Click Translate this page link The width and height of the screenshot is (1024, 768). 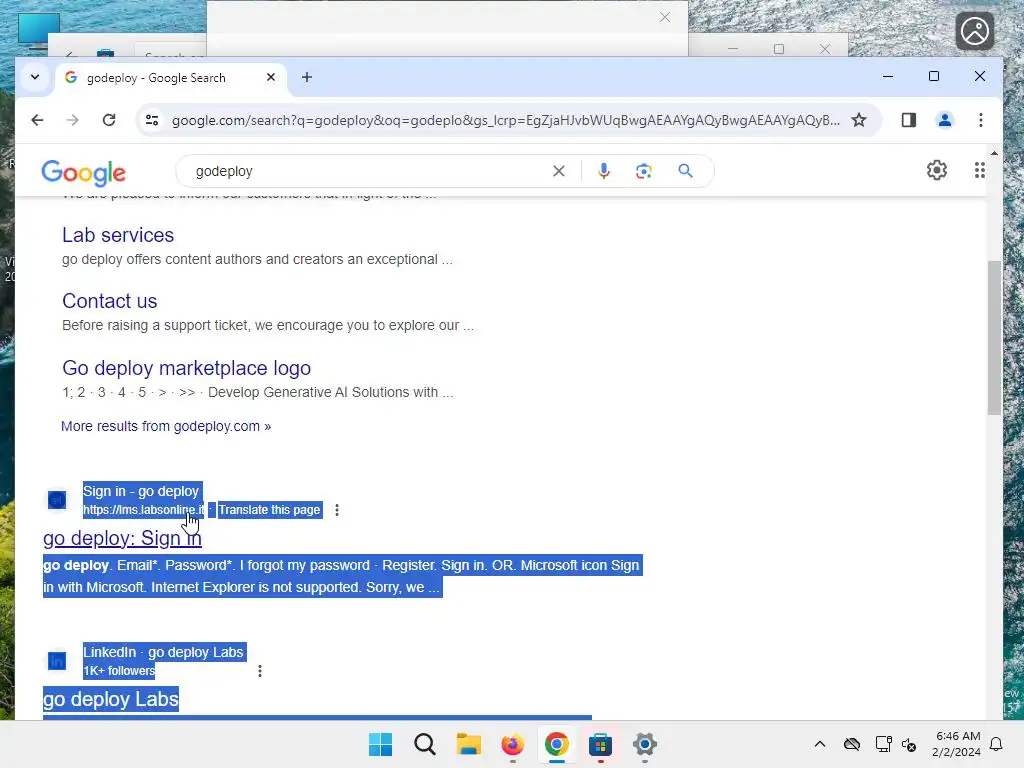pos(269,510)
